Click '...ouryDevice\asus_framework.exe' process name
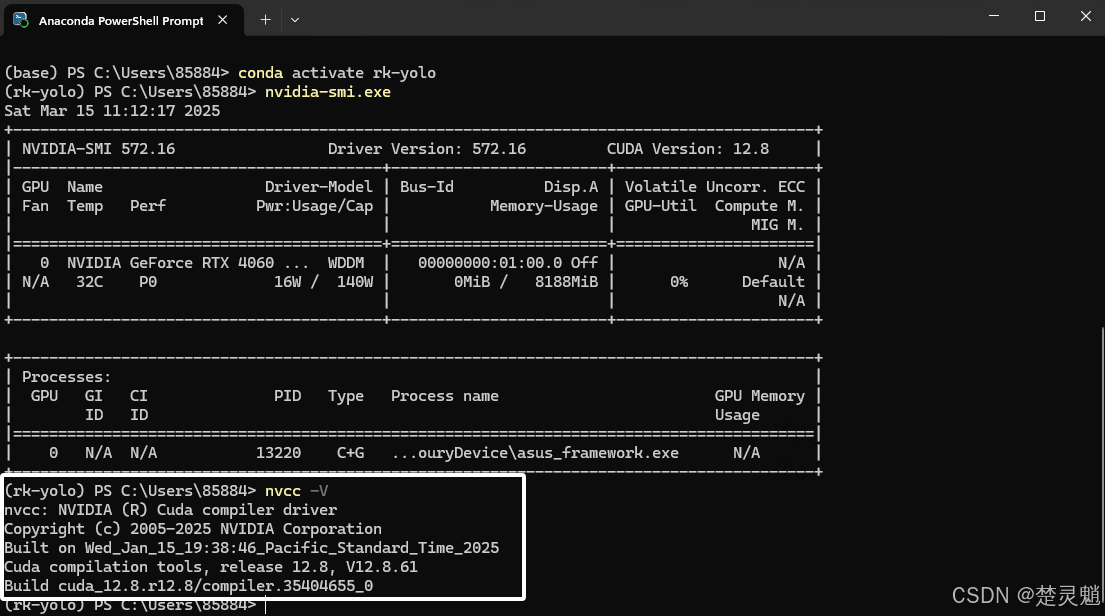The height and width of the screenshot is (616, 1105). tap(535, 453)
